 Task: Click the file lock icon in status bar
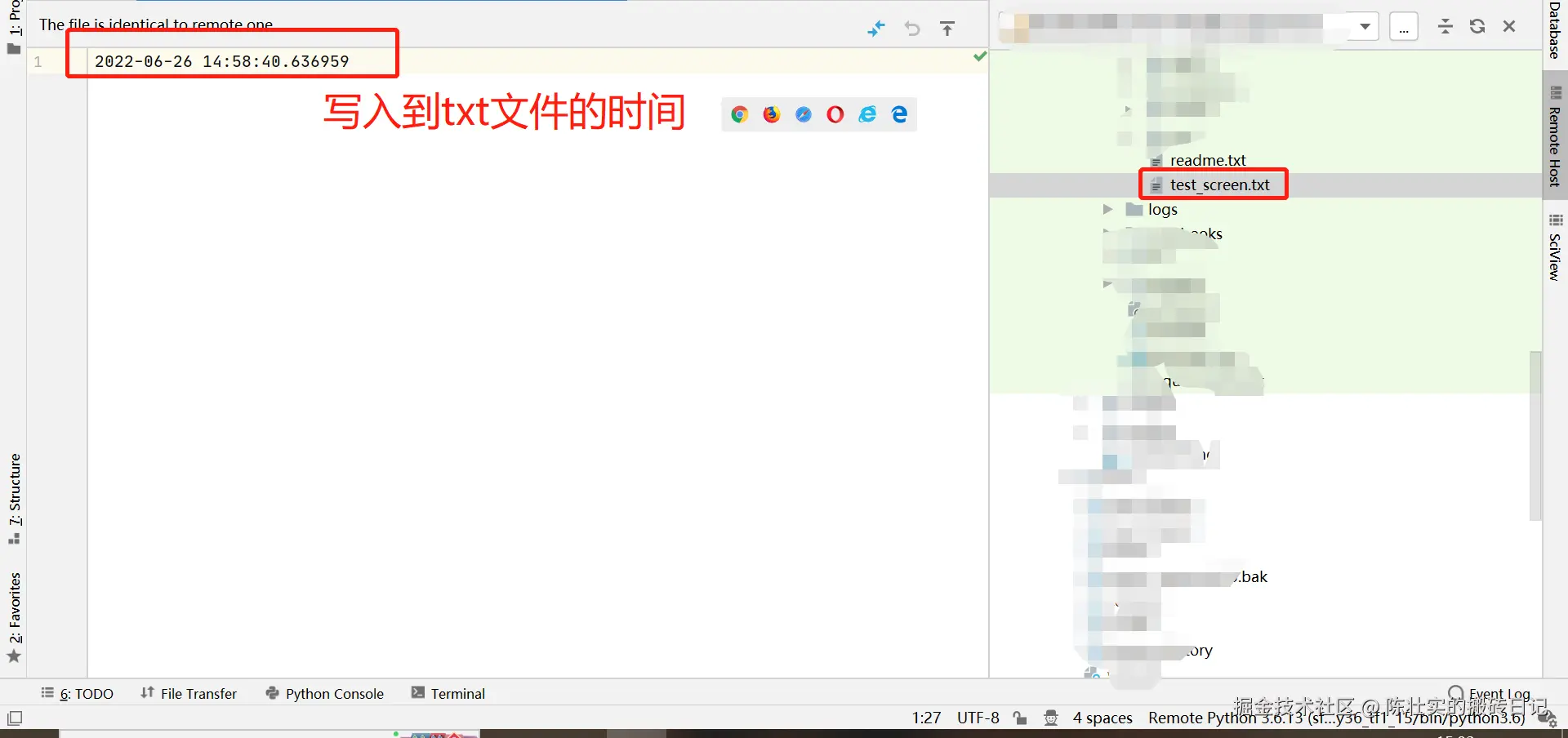[1019, 718]
